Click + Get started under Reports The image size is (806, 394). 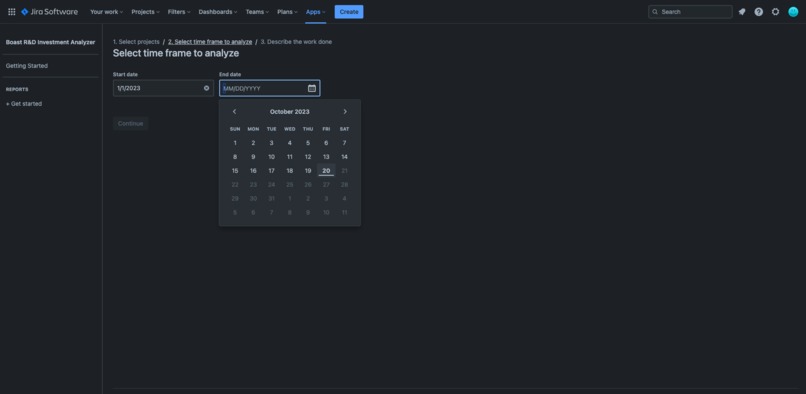point(24,104)
